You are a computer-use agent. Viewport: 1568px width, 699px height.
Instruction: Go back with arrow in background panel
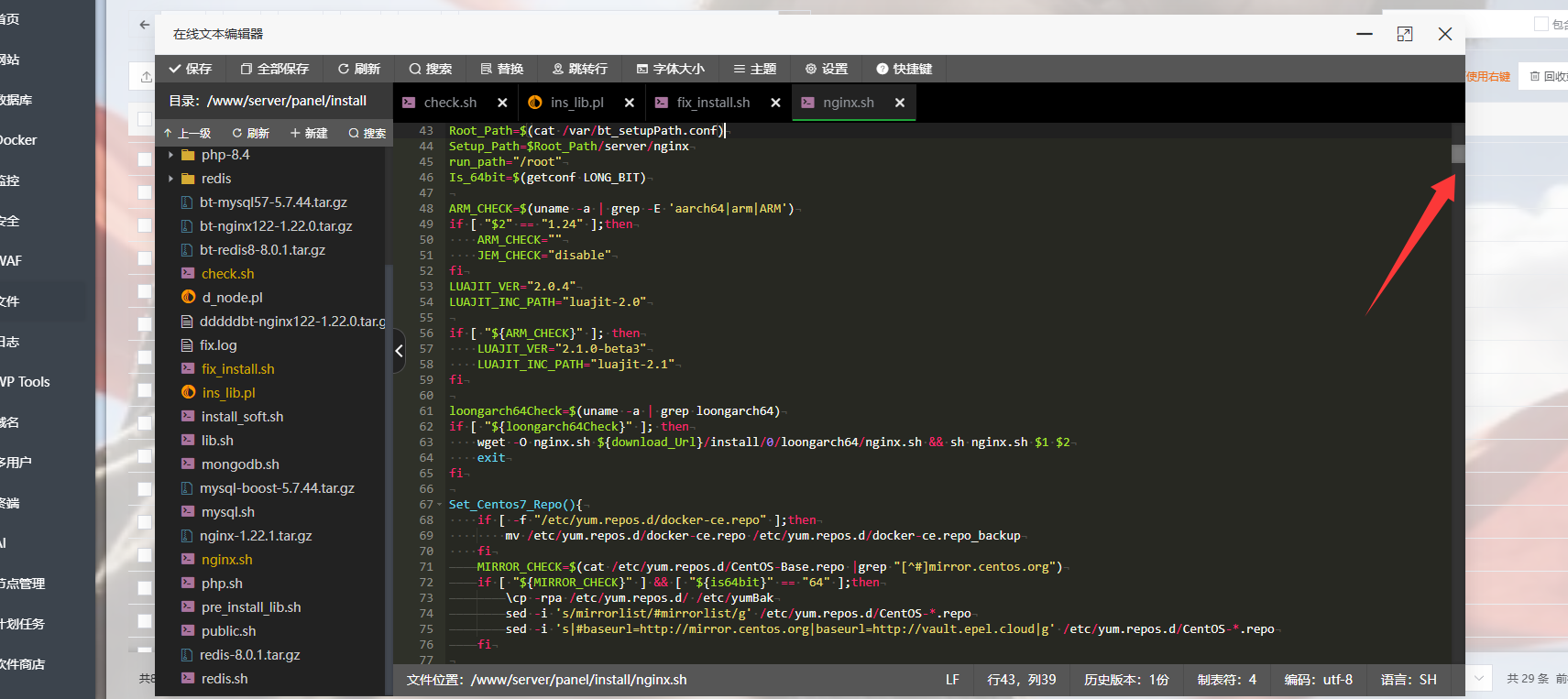coord(144,25)
